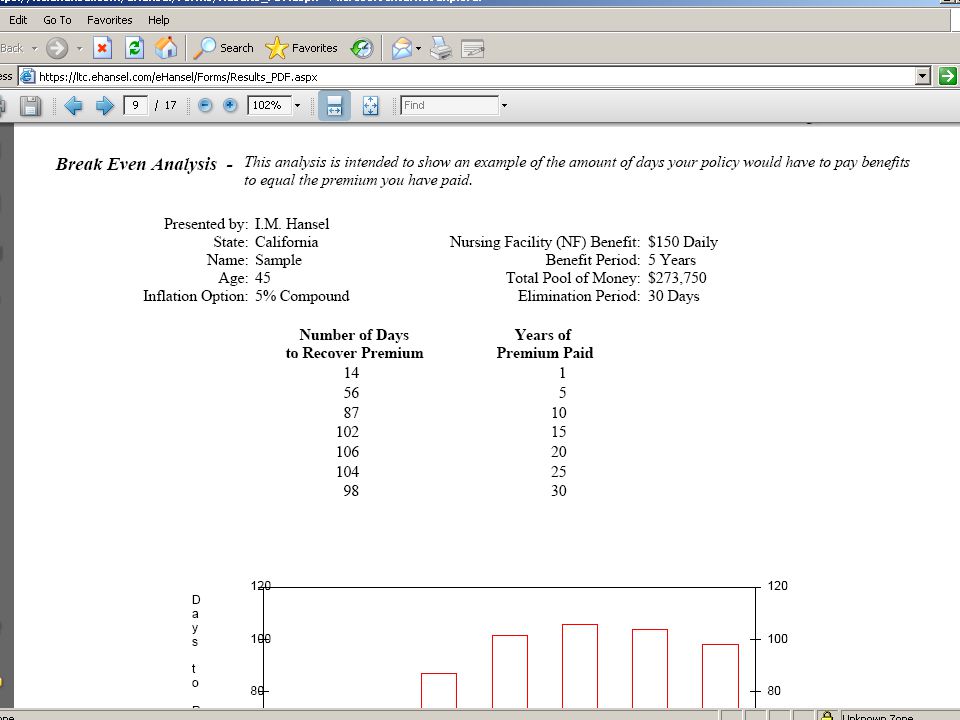
Task: Open the address bar dropdown arrow
Action: click(923, 77)
